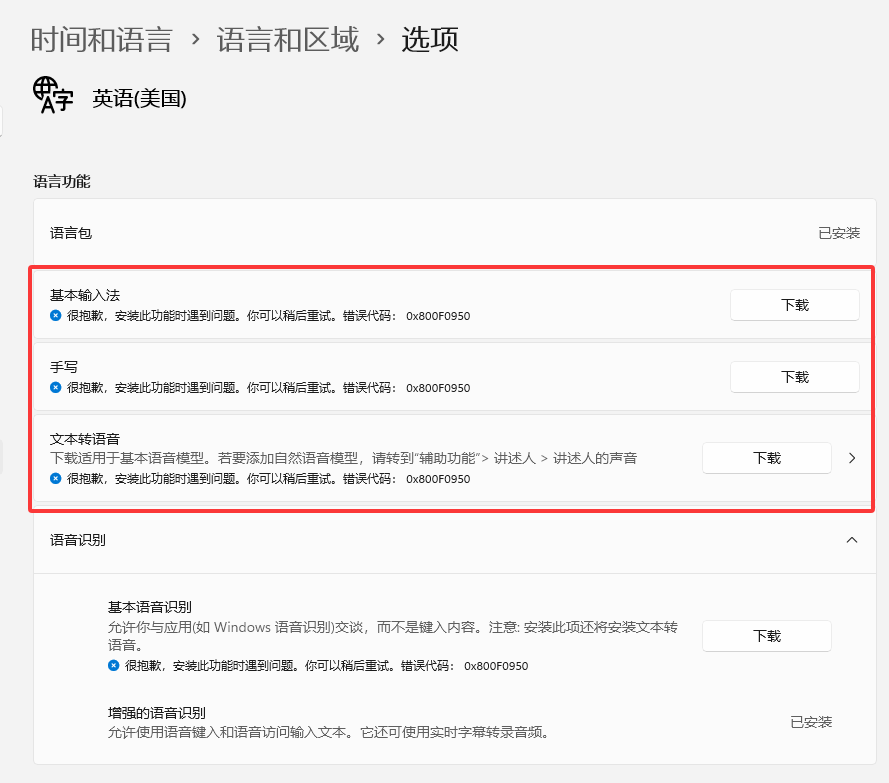889x783 pixels.
Task: Click the breadcrumb arrow before 选项
Action: (380, 40)
